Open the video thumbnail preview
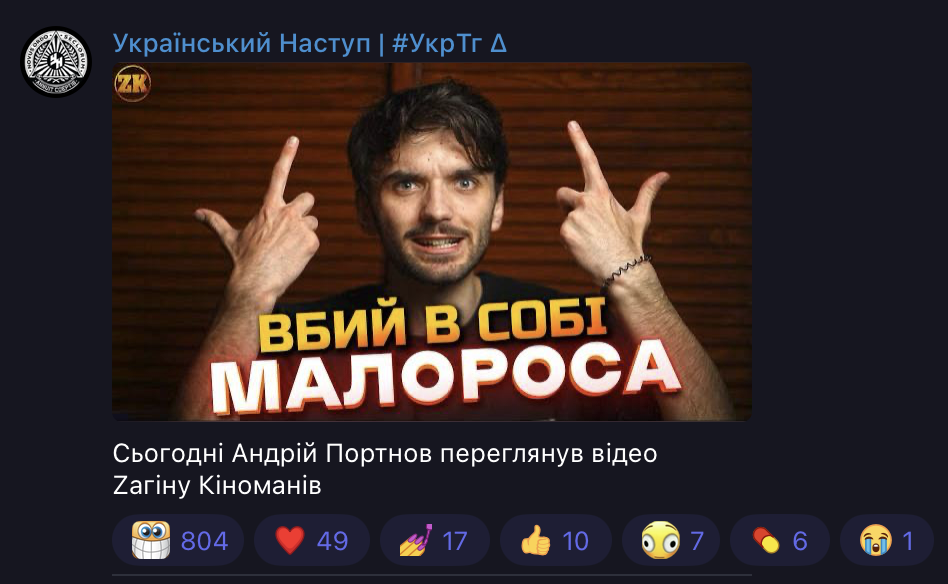The height and width of the screenshot is (584, 948). click(x=432, y=242)
